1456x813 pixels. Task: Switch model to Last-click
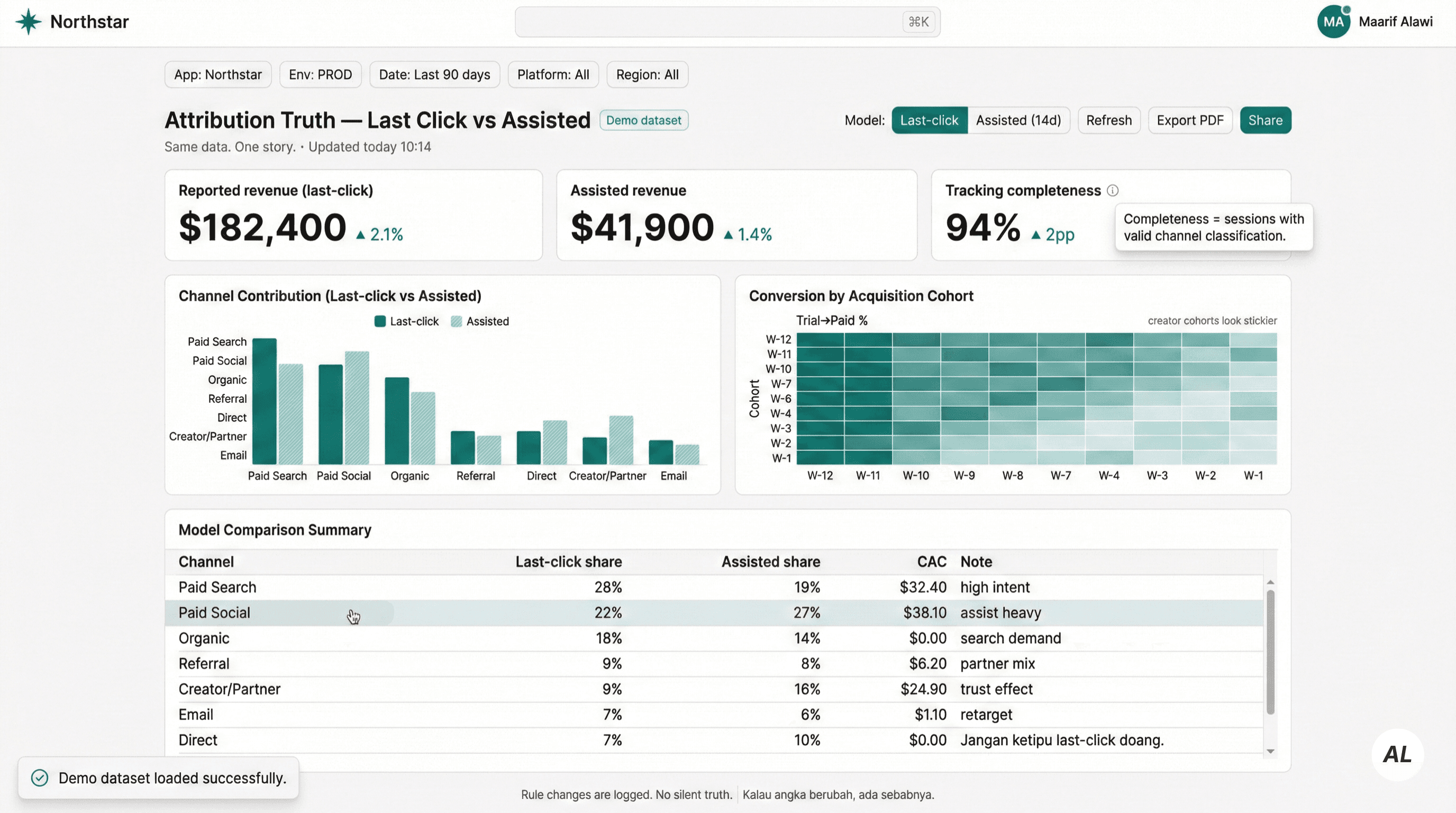tap(929, 121)
